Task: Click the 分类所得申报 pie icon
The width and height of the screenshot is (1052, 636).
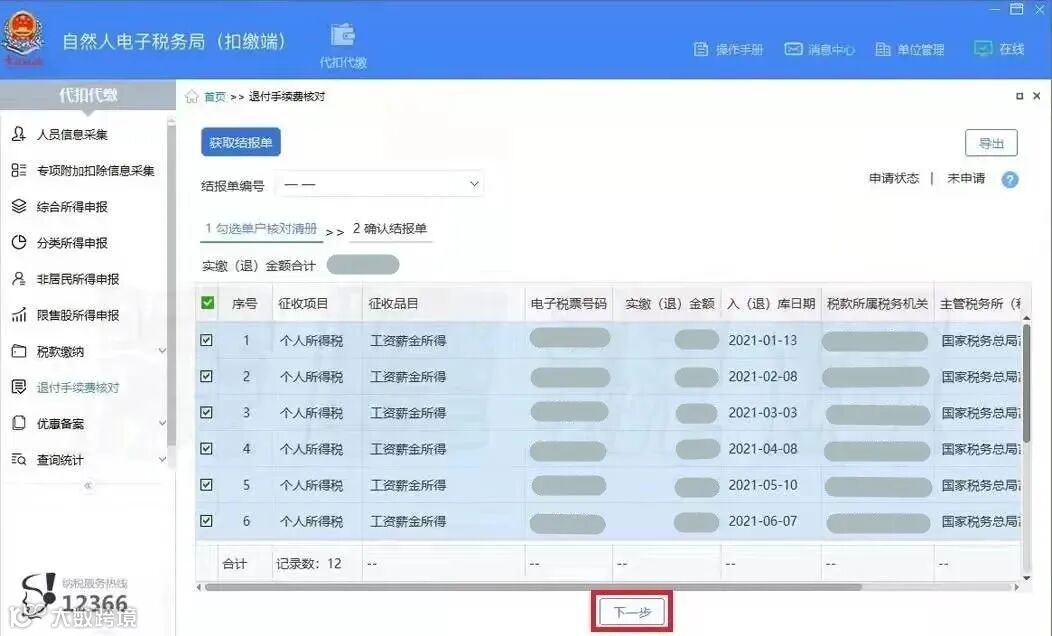Action: (x=19, y=243)
